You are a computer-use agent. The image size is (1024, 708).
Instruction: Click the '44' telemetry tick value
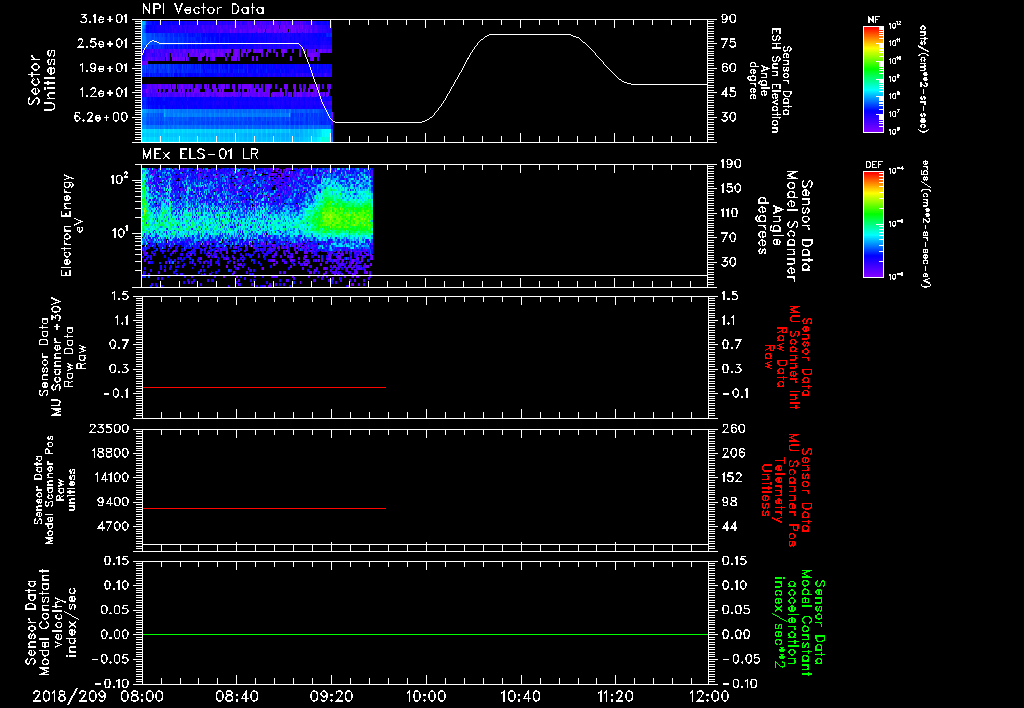pyautogui.click(x=729, y=526)
